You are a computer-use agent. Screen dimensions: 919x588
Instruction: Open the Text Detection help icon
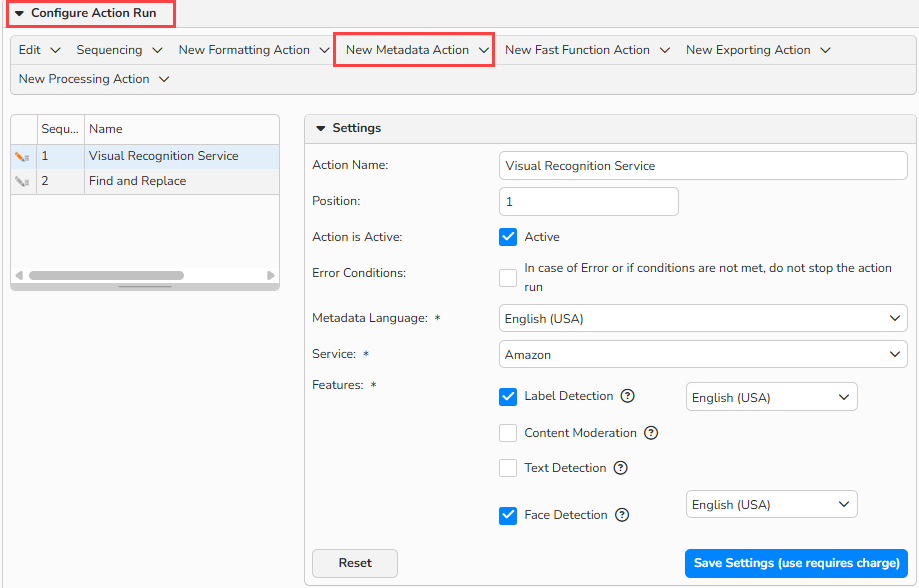point(621,468)
